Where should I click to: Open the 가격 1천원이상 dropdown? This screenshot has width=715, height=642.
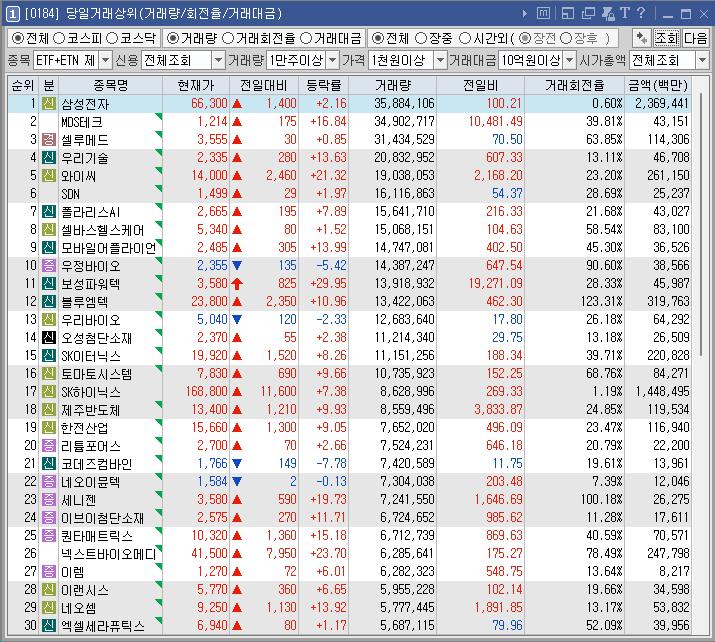point(440,60)
